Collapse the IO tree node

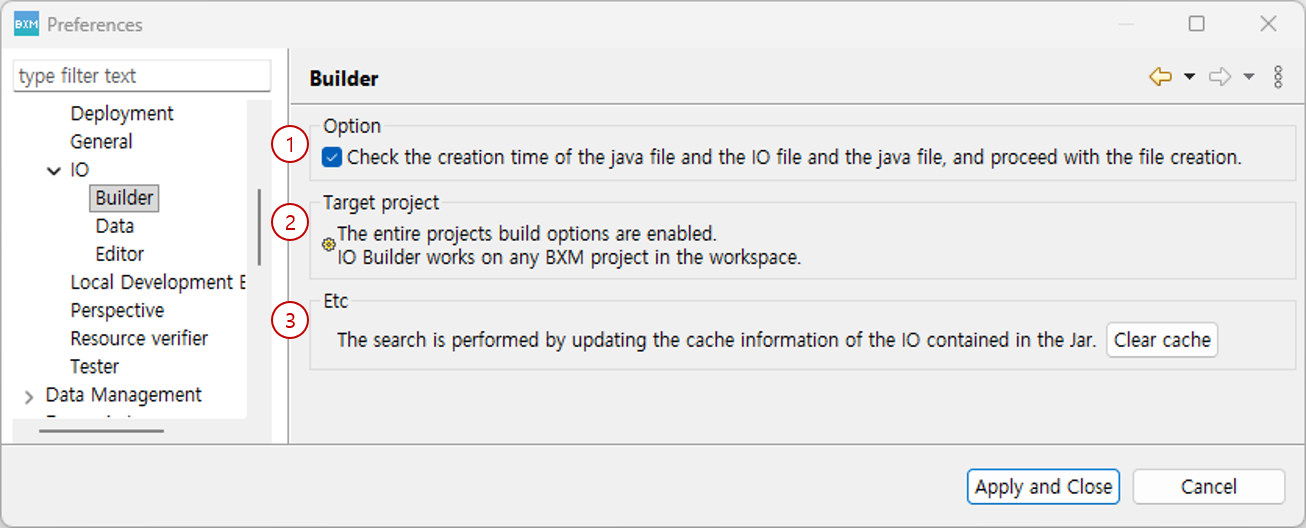[54, 171]
